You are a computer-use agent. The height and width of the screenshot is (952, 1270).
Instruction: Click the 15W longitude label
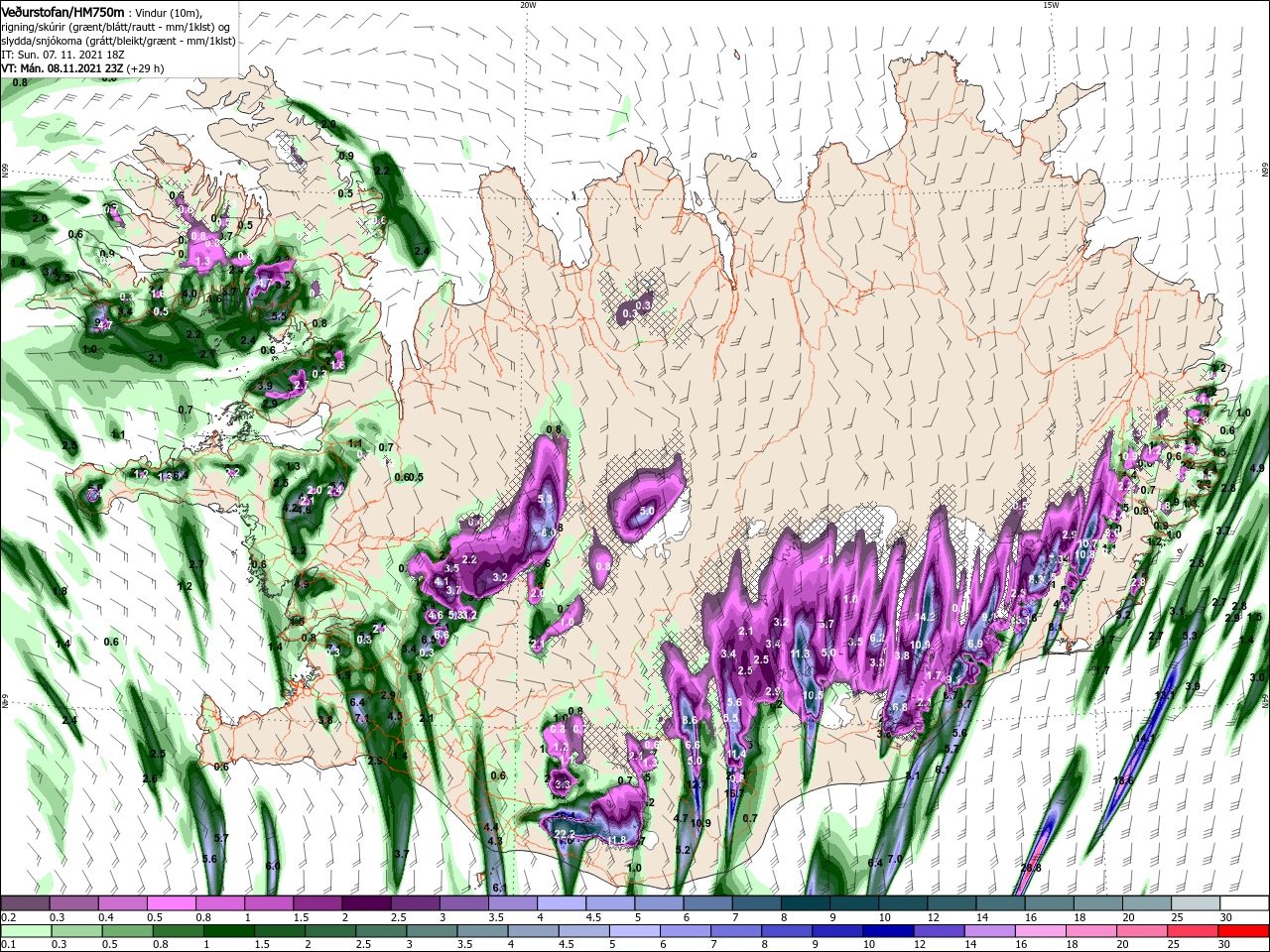(x=1051, y=4)
